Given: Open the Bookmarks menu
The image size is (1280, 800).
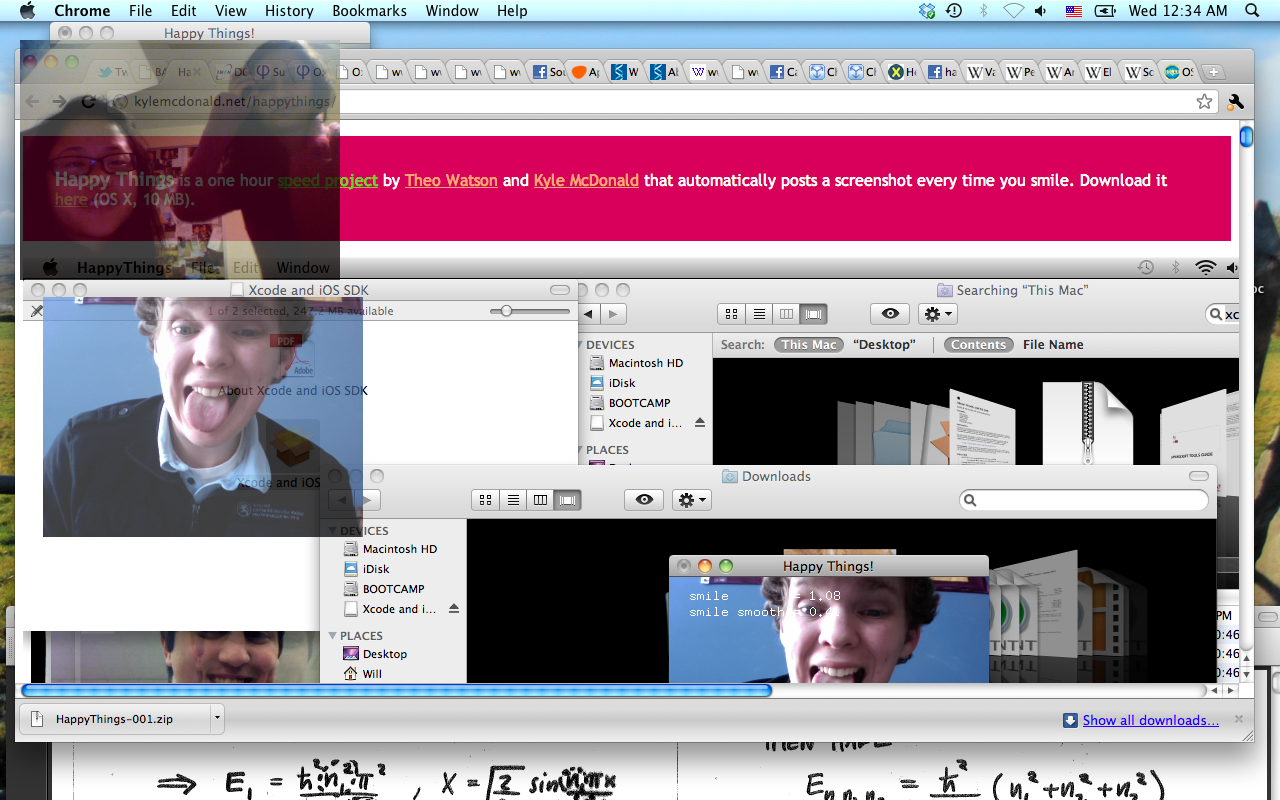Looking at the screenshot, I should pyautogui.click(x=369, y=11).
